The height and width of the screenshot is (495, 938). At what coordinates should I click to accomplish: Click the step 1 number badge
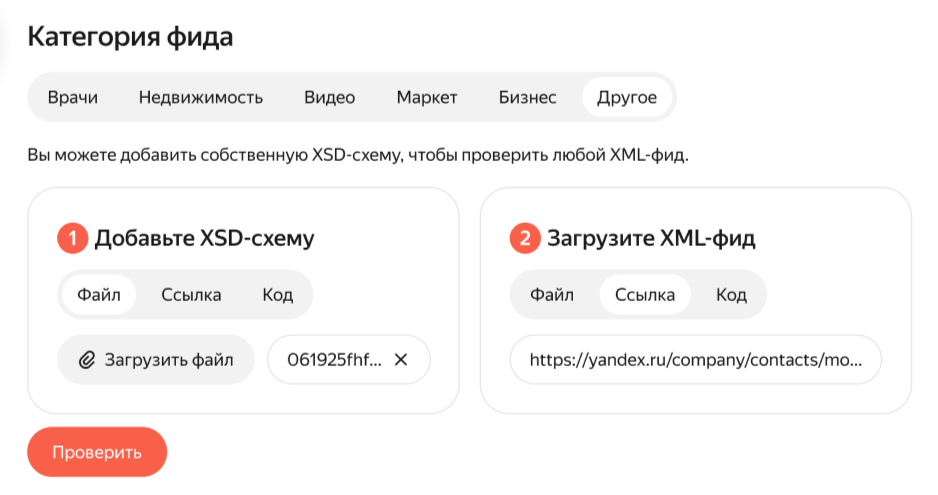(x=72, y=239)
